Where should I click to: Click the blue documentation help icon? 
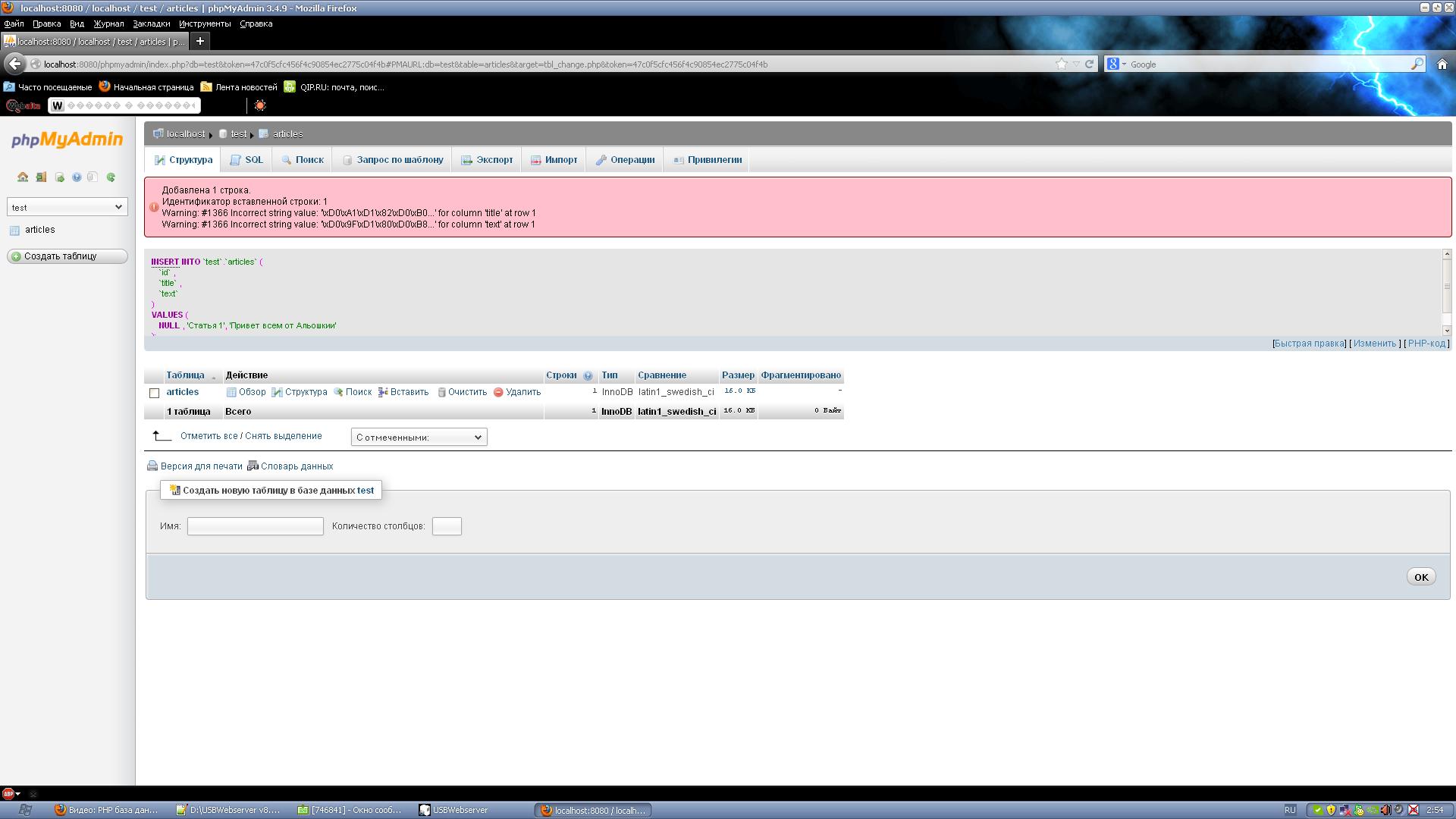pos(77,177)
